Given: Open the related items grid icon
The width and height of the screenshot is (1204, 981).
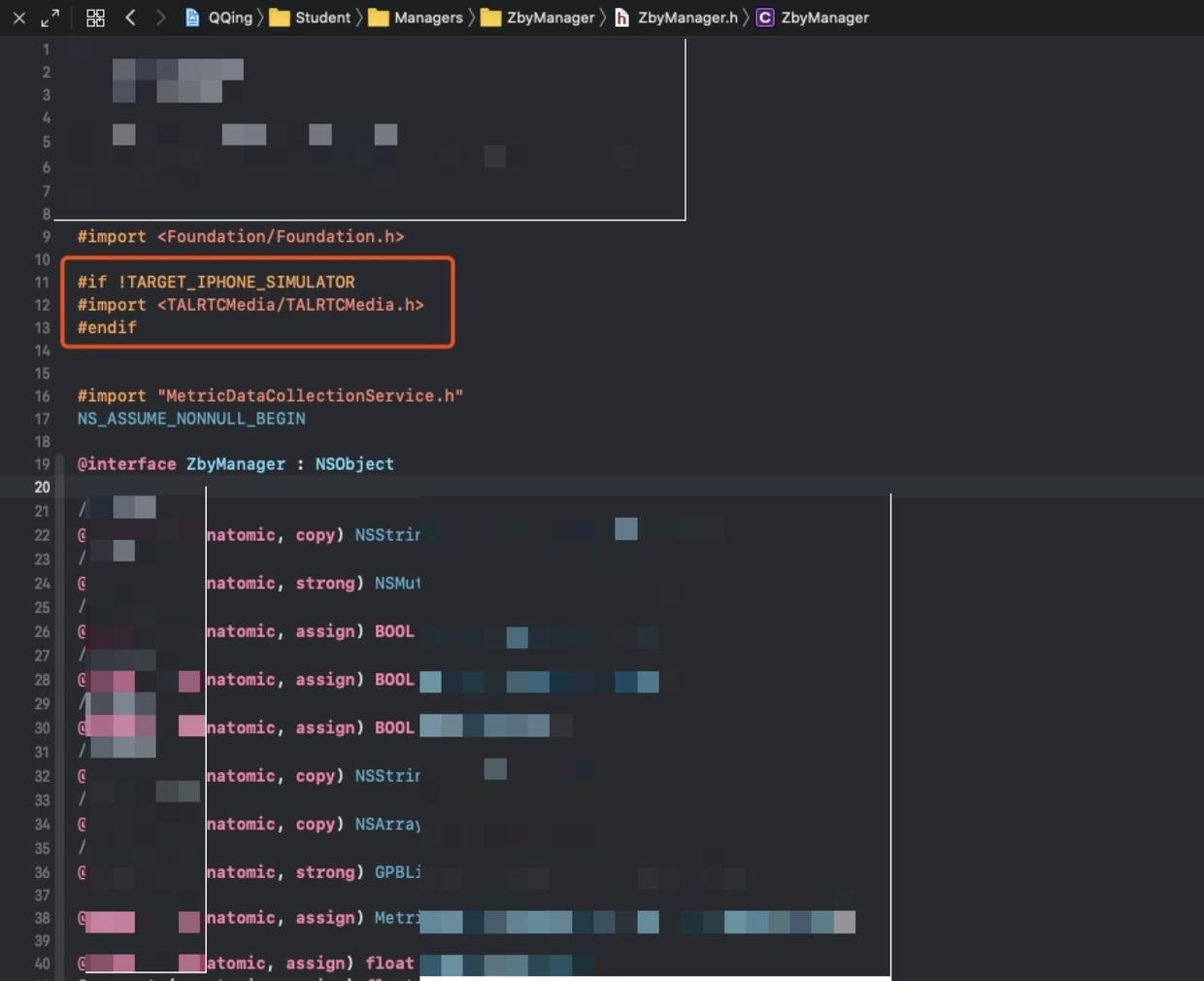Looking at the screenshot, I should (95, 17).
